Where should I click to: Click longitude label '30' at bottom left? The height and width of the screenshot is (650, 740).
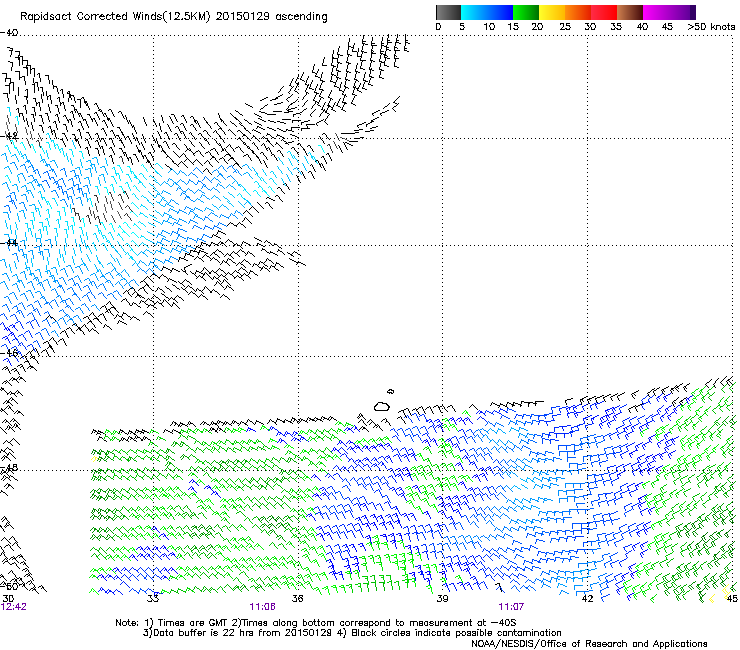pos(8,599)
